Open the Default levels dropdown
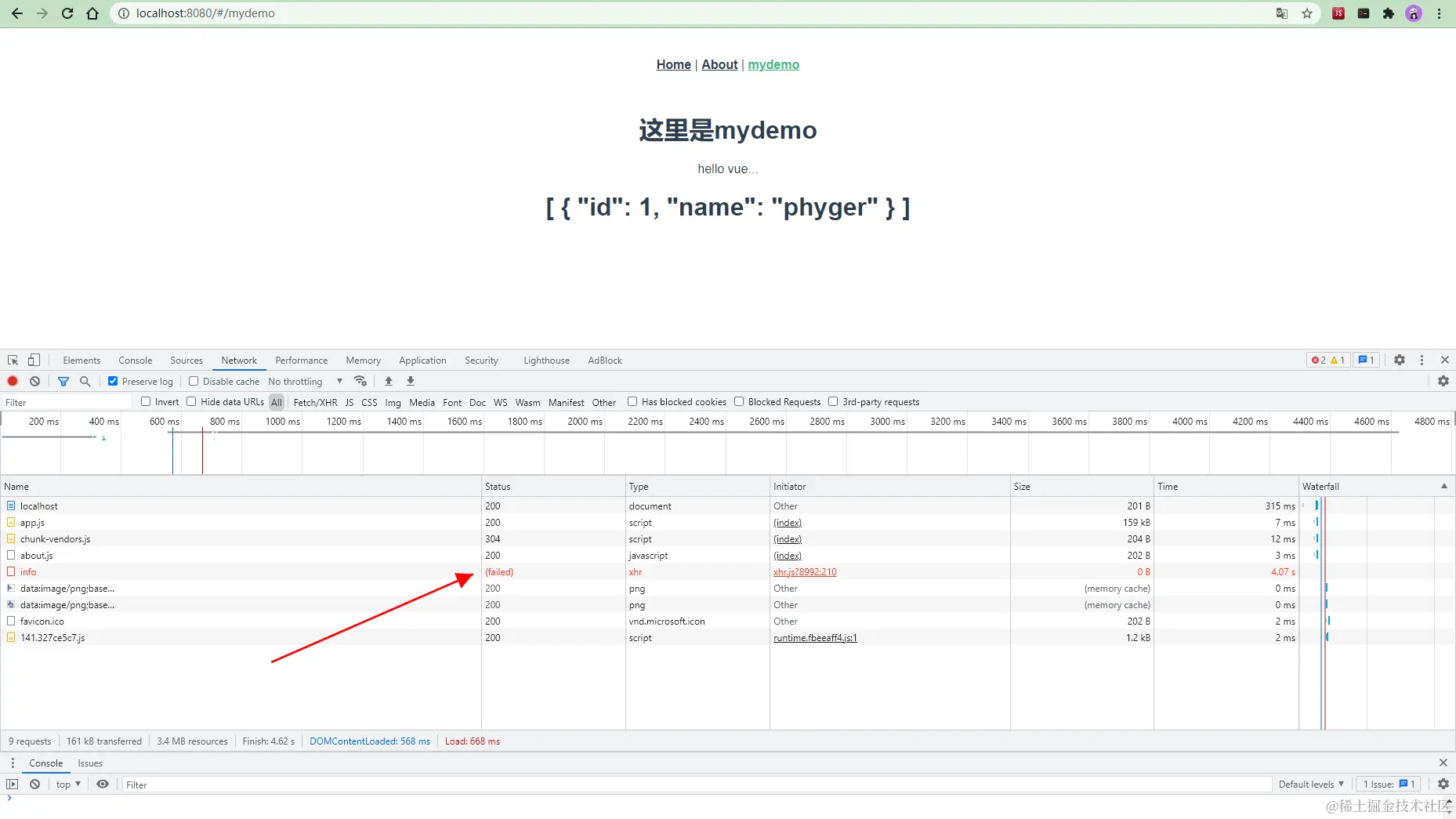The height and width of the screenshot is (819, 1456). (1311, 785)
